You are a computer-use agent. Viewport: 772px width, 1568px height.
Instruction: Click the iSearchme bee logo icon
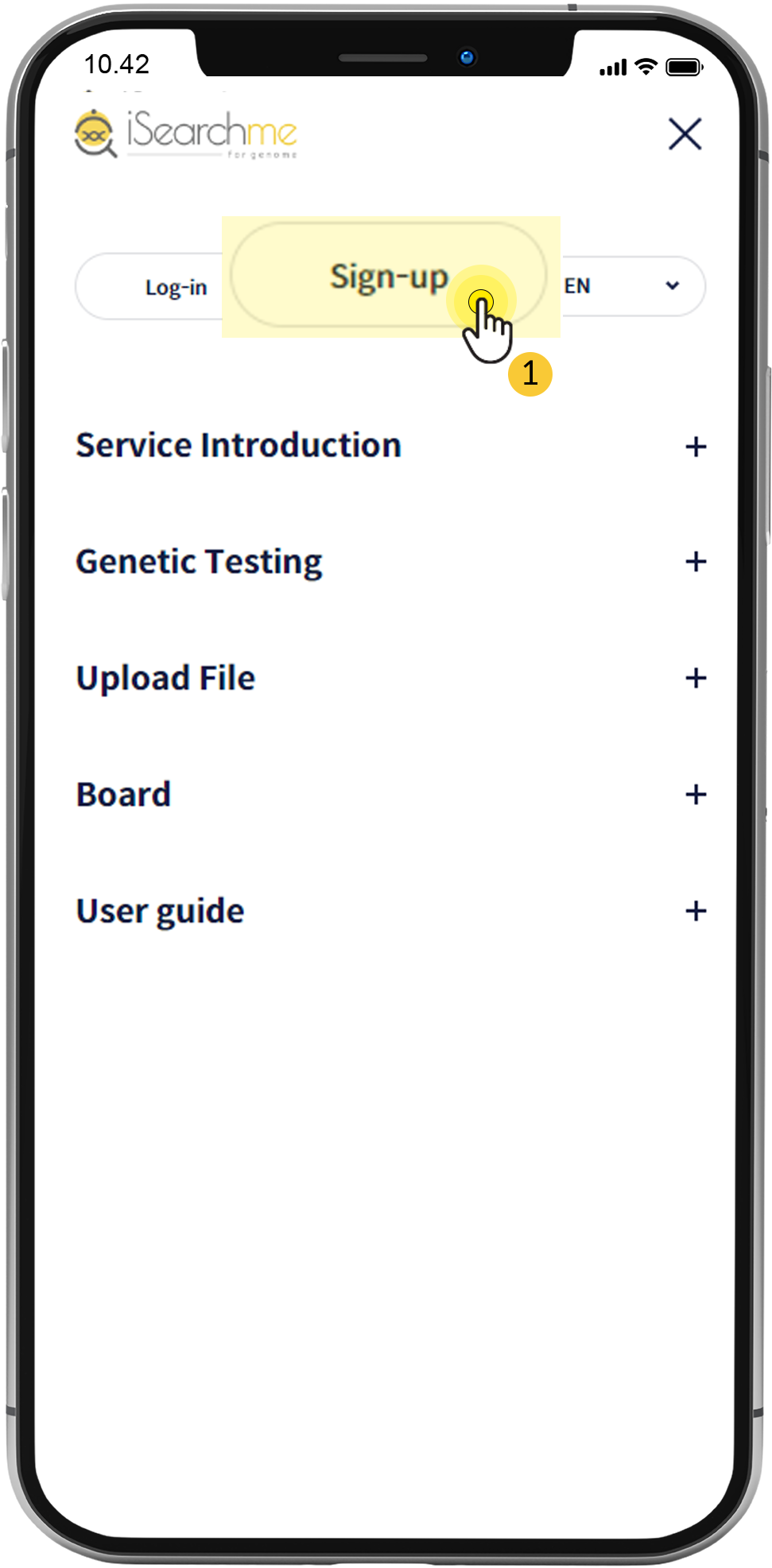(95, 133)
